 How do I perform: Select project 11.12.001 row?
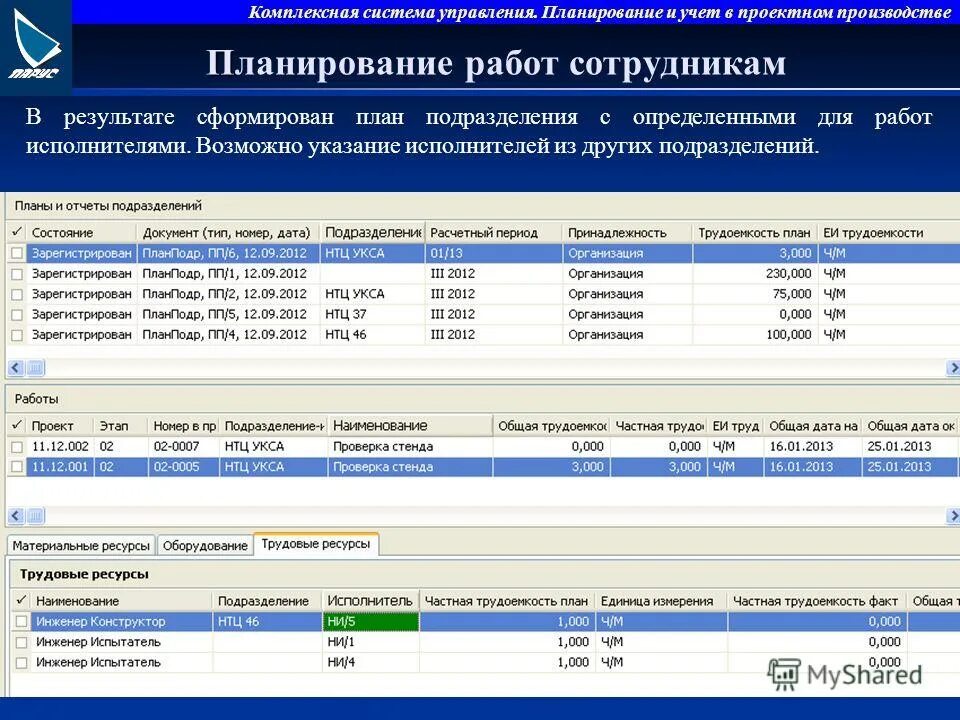[60, 467]
